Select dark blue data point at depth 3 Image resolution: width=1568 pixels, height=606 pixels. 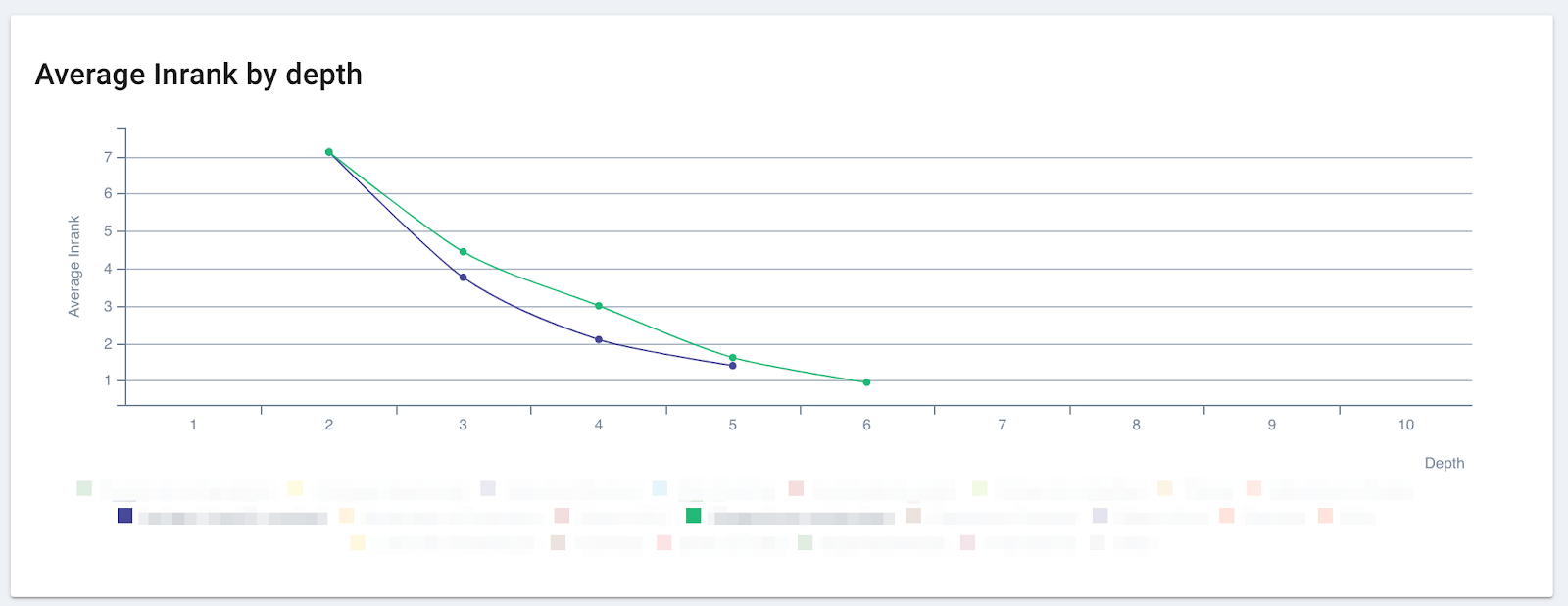pos(464,278)
